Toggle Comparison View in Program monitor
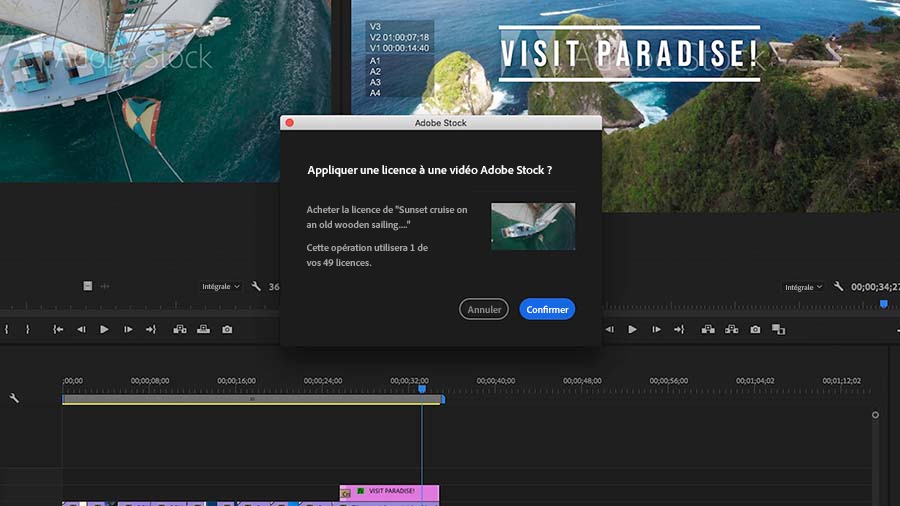 tap(778, 329)
